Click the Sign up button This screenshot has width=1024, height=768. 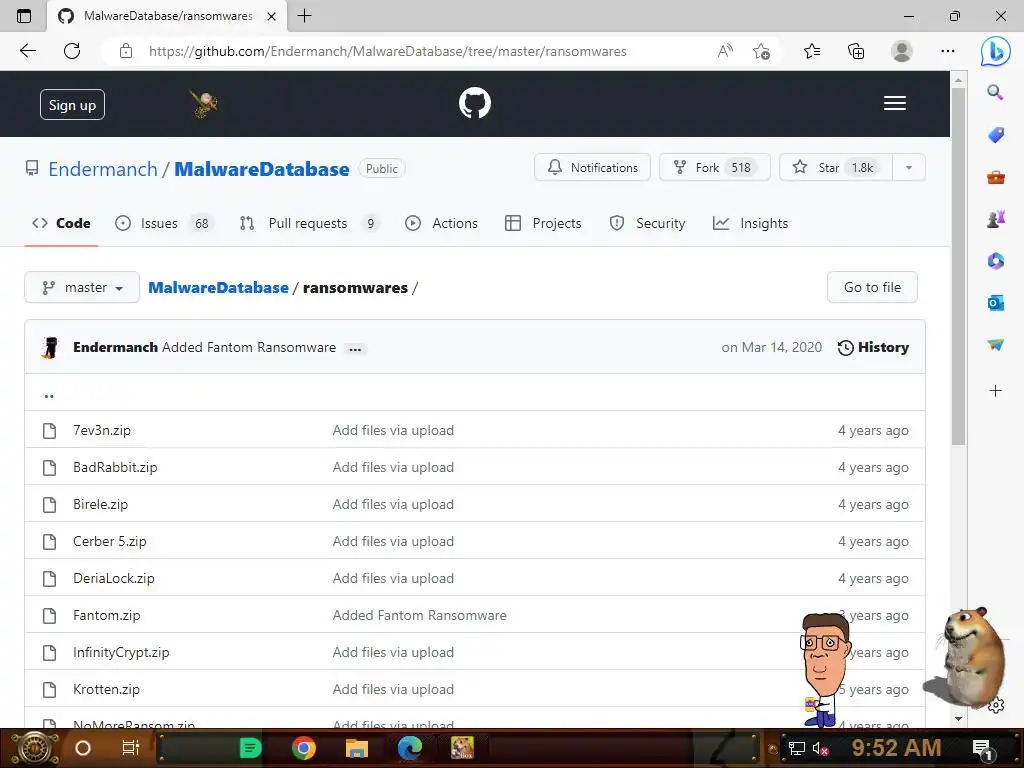(x=72, y=104)
